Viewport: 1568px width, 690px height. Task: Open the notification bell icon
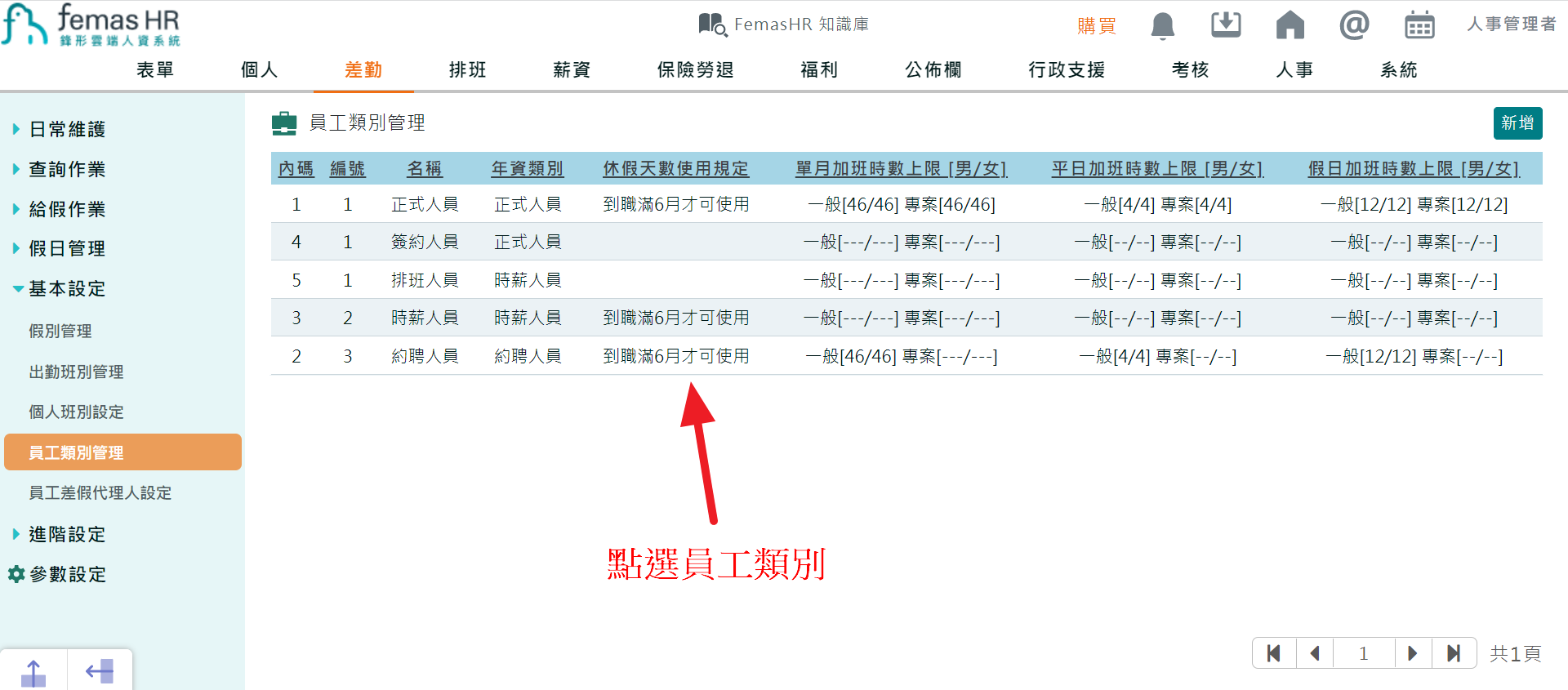pyautogui.click(x=1162, y=25)
